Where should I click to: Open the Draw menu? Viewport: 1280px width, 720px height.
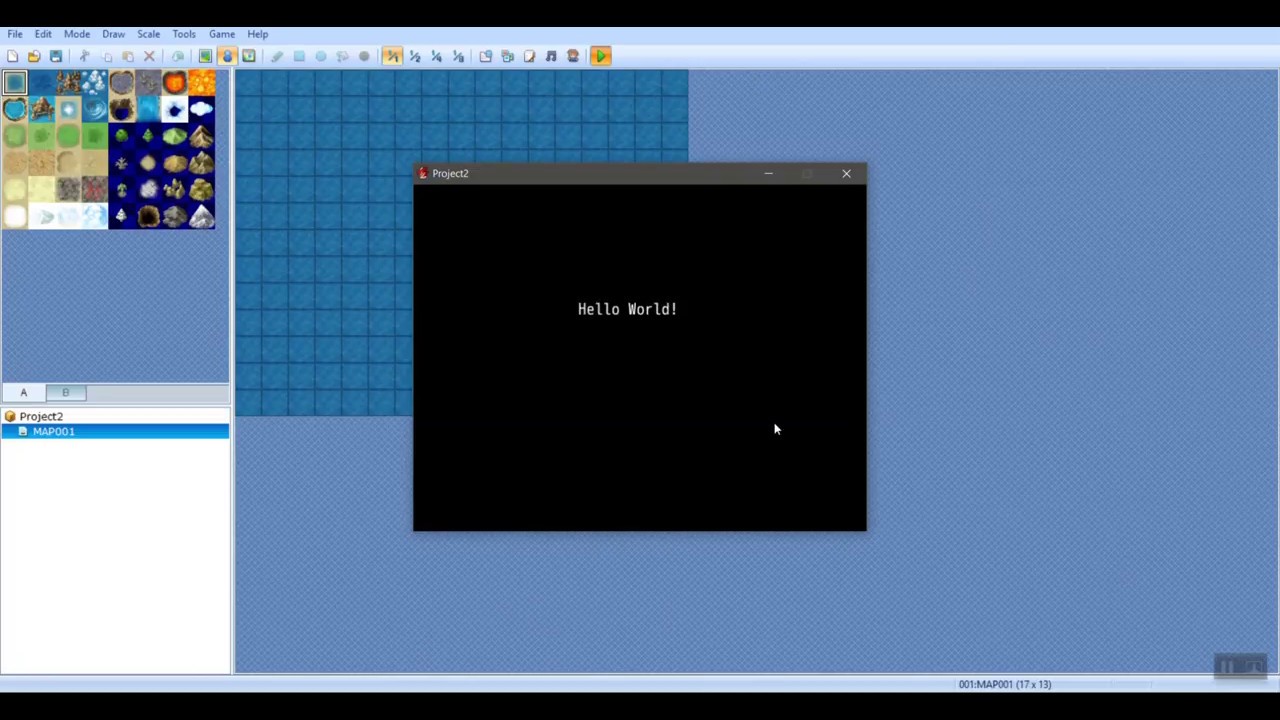coord(113,34)
